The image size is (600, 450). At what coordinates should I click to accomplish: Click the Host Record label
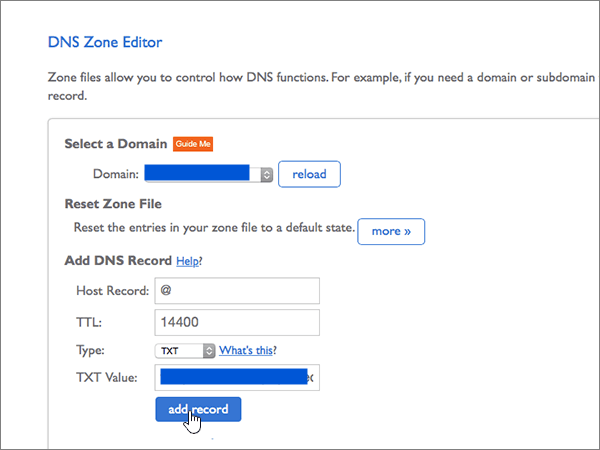tap(112, 291)
